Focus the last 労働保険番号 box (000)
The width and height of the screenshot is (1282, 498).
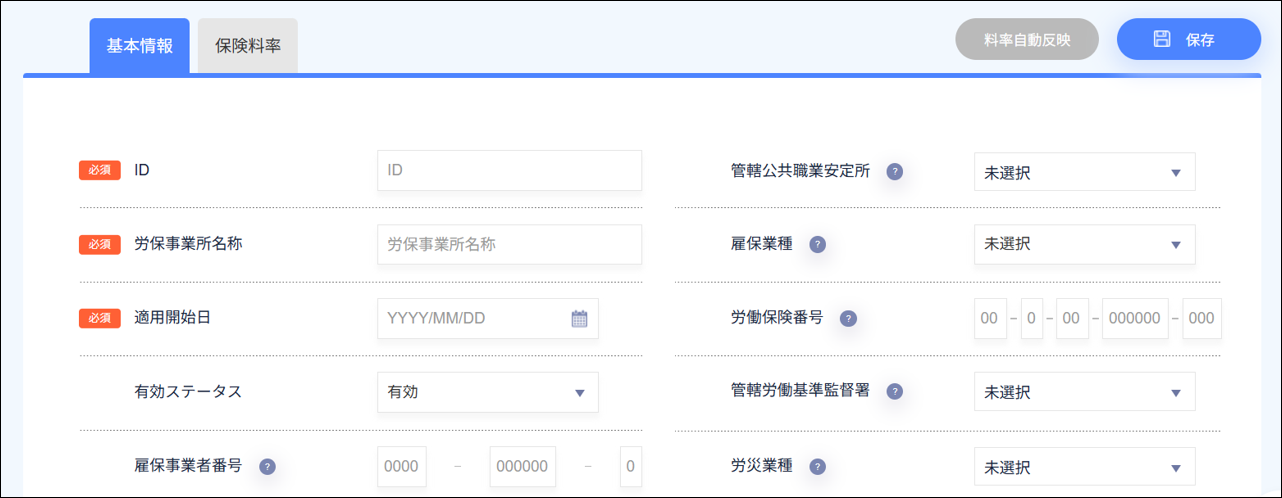coord(1202,319)
